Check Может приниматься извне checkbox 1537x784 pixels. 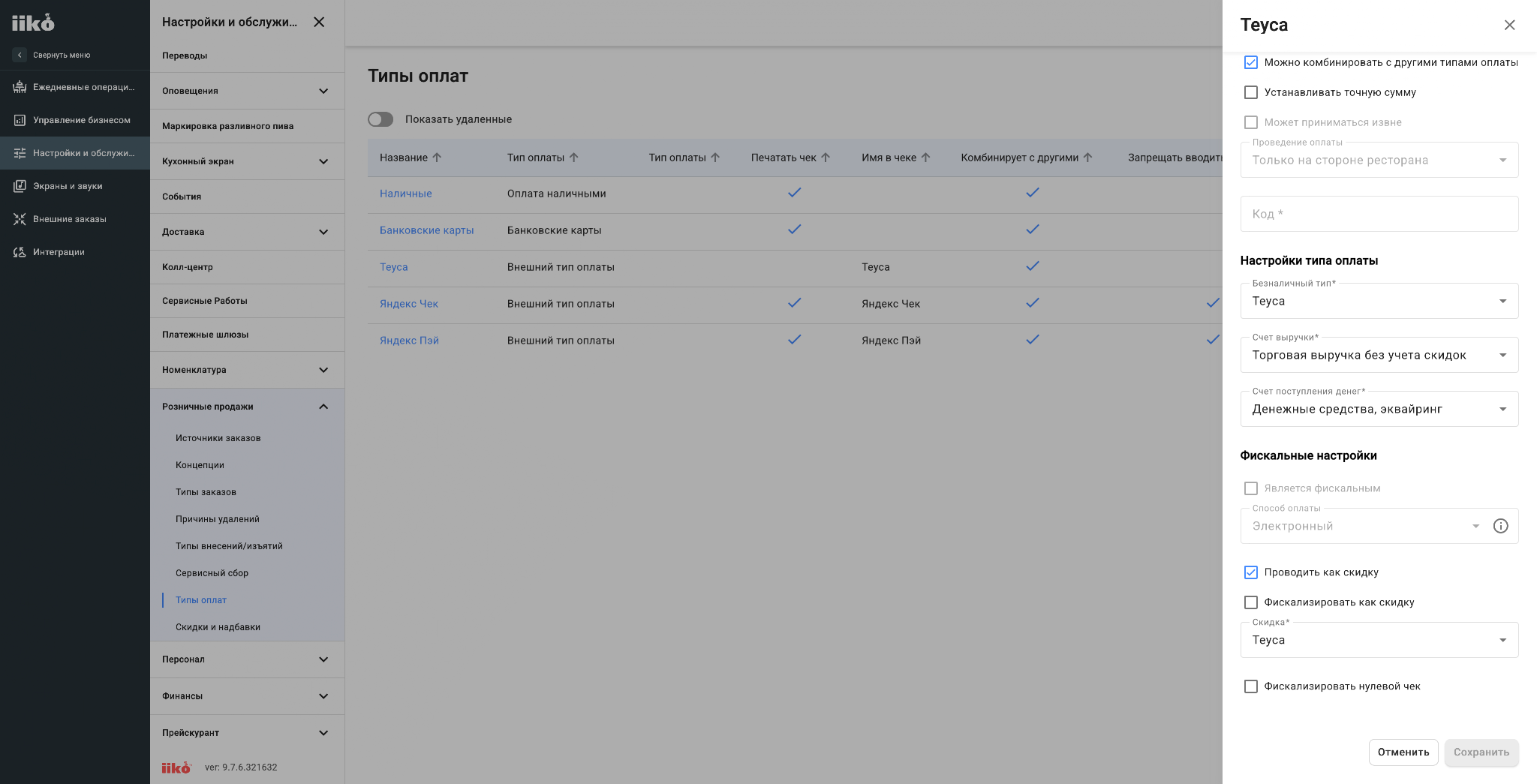[1250, 122]
